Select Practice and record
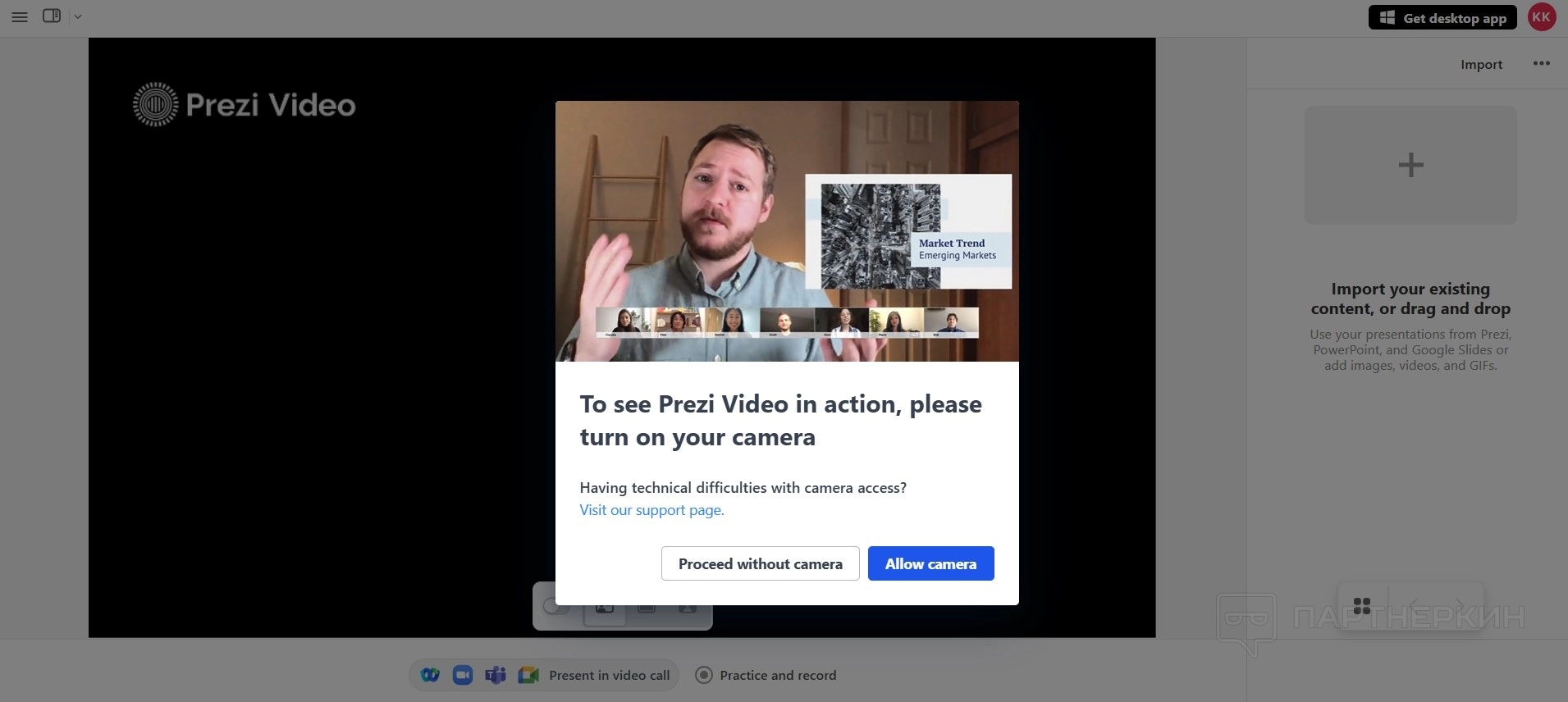The width and height of the screenshot is (1568, 702). pos(766,675)
